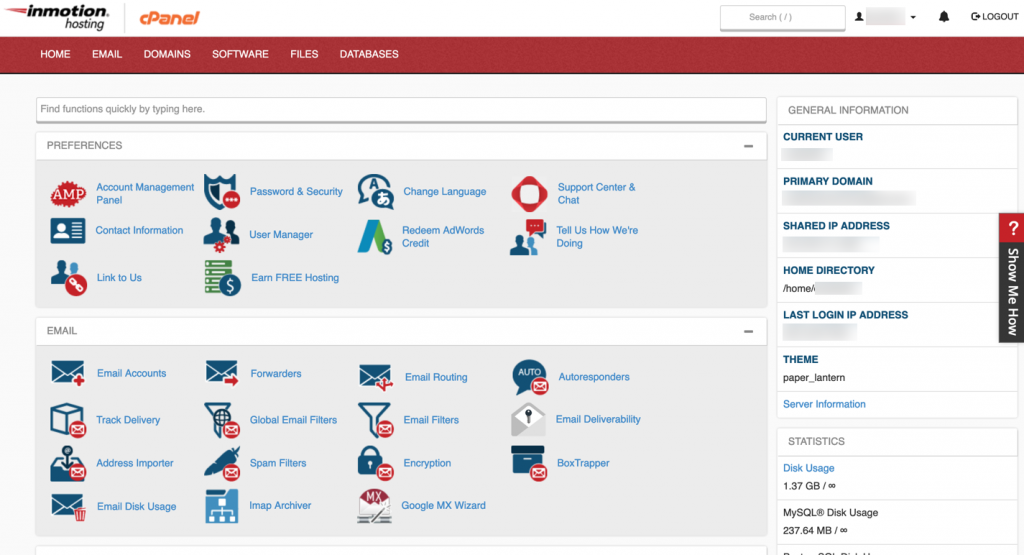The height and width of the screenshot is (555, 1024).
Task: Click the Server Information link
Action: coord(824,404)
